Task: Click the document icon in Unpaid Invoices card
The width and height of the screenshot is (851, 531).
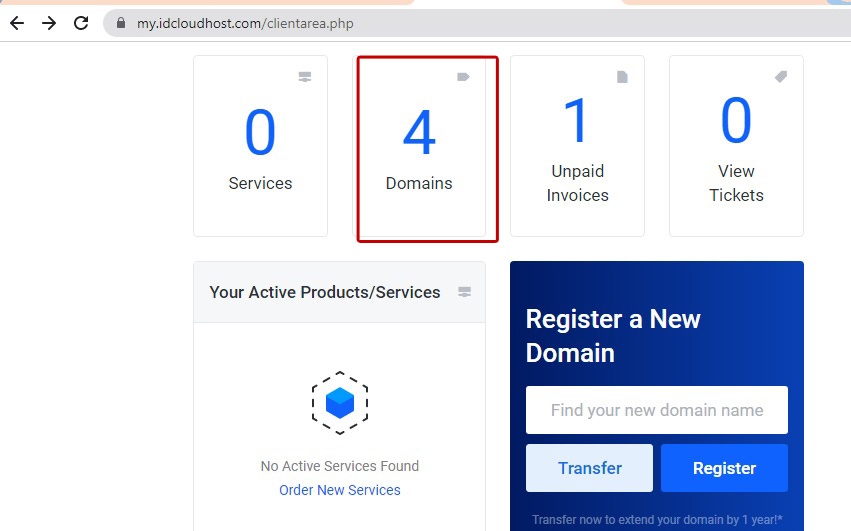Action: coord(622,77)
